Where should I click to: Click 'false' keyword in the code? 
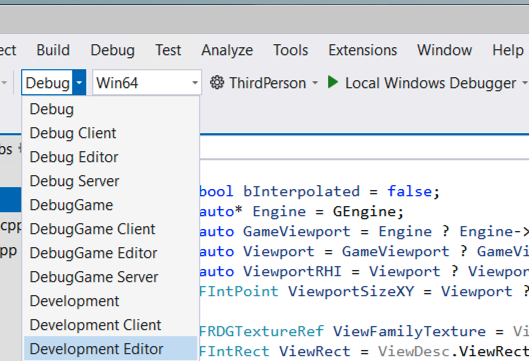point(410,191)
